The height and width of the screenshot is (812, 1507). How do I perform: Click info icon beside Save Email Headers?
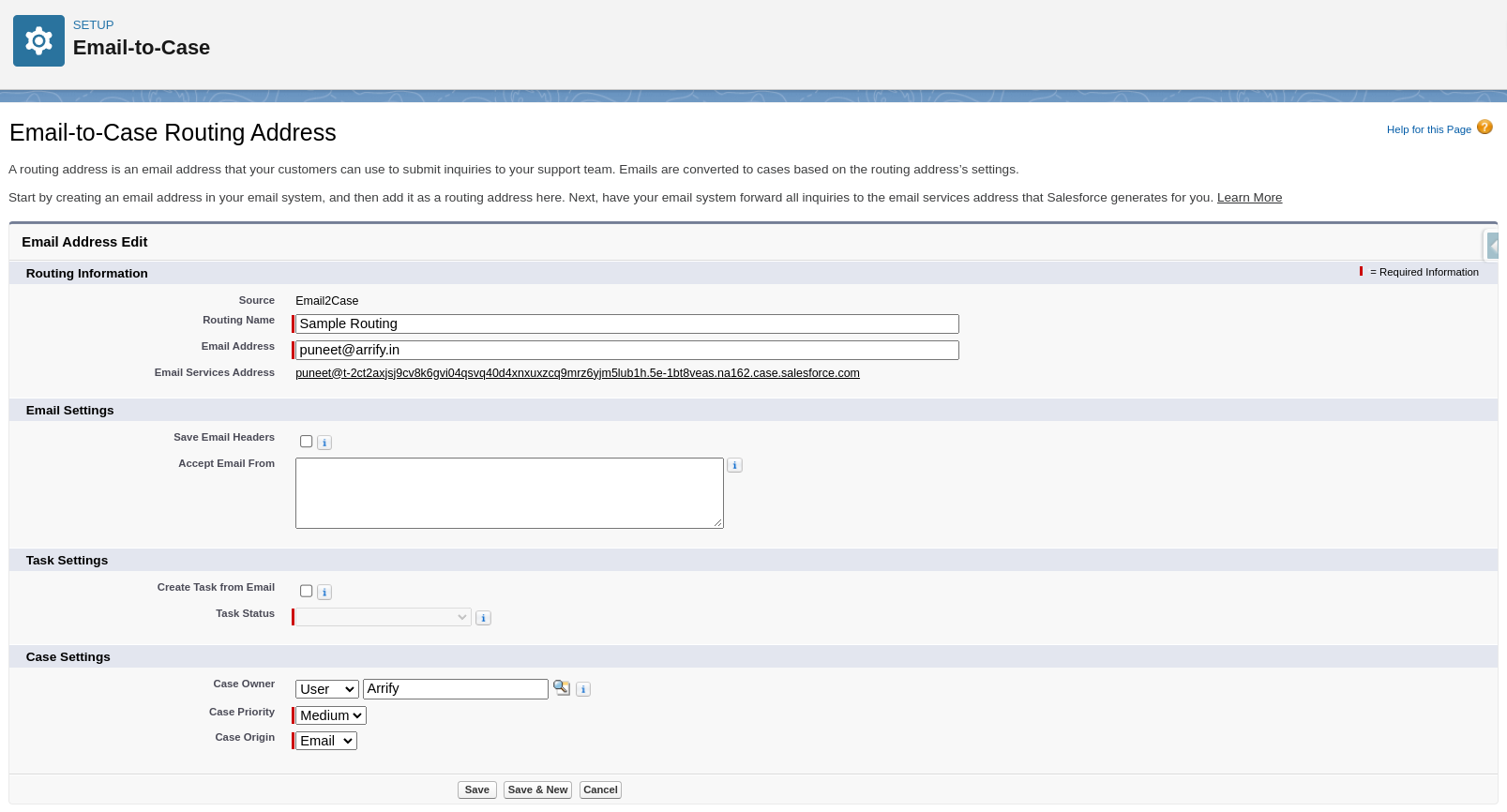coord(324,443)
